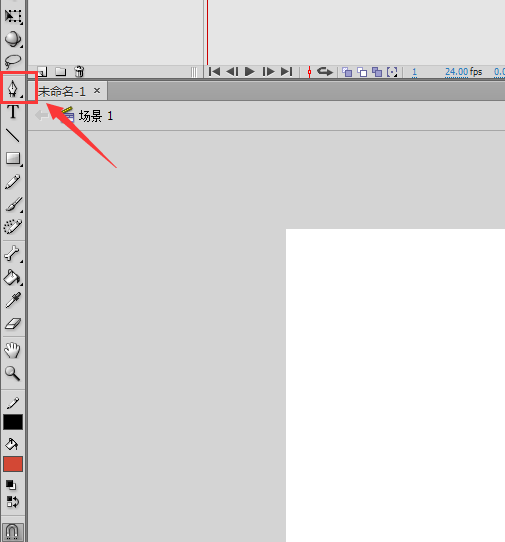This screenshot has height=542, width=505.
Task: Open the red fill color swatch
Action: click(x=13, y=464)
